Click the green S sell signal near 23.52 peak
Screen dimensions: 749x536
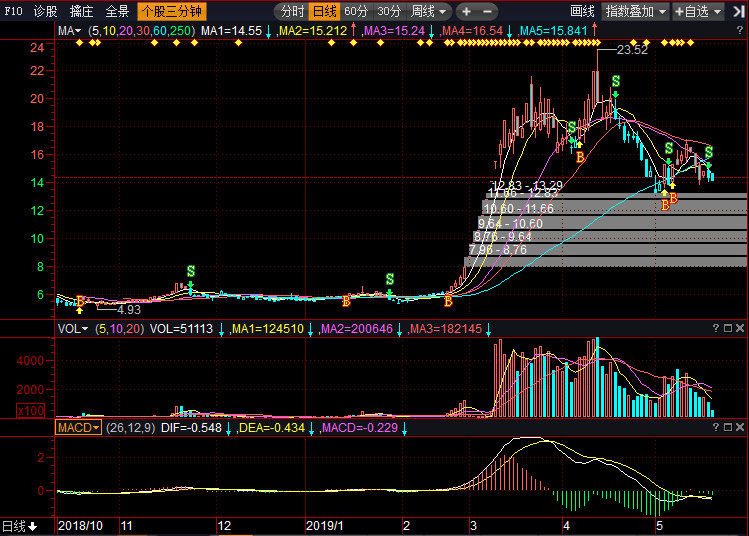615,81
